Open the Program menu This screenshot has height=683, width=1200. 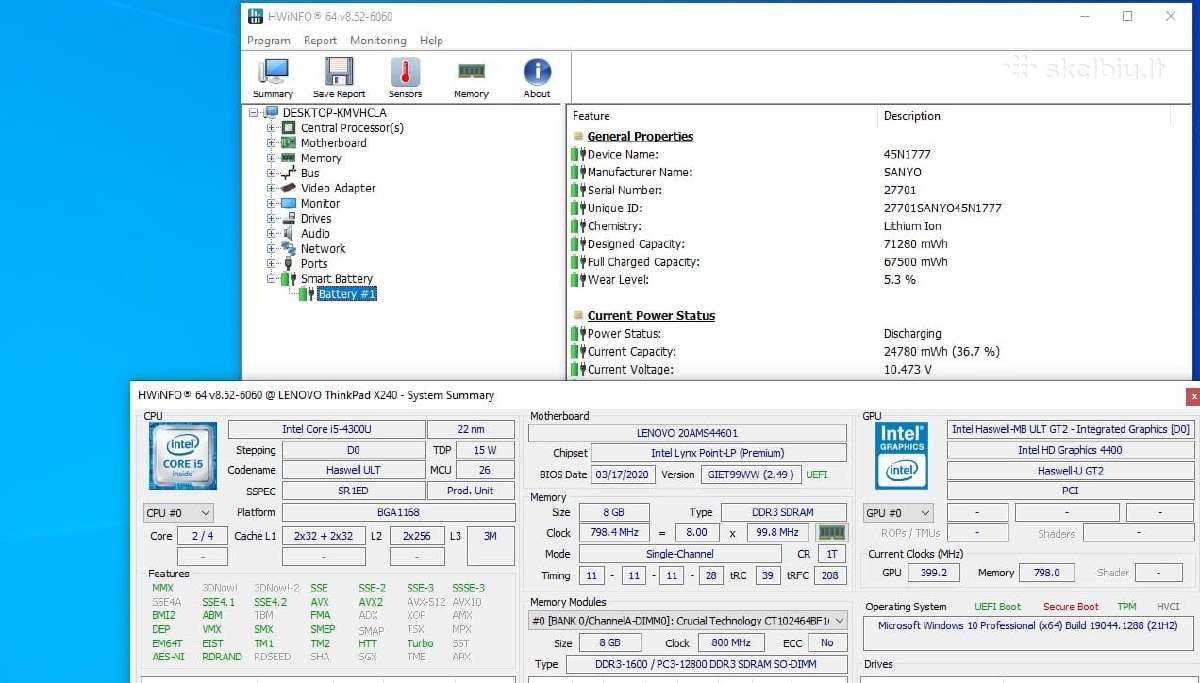pos(269,41)
